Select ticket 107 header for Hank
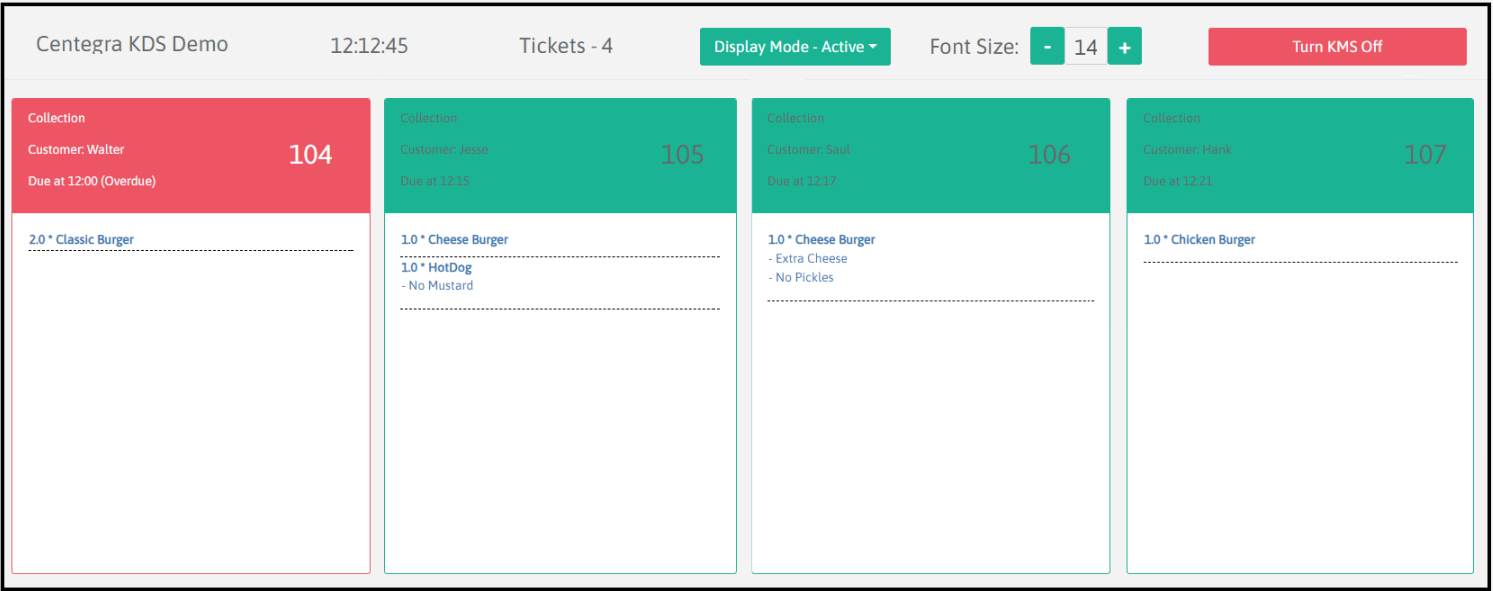The width and height of the screenshot is (1493, 591). (1299, 155)
